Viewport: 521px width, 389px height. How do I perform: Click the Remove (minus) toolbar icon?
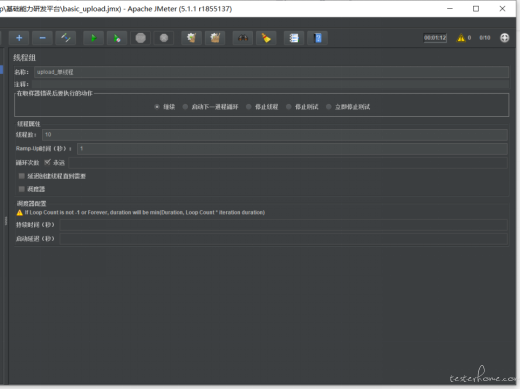click(x=42, y=38)
